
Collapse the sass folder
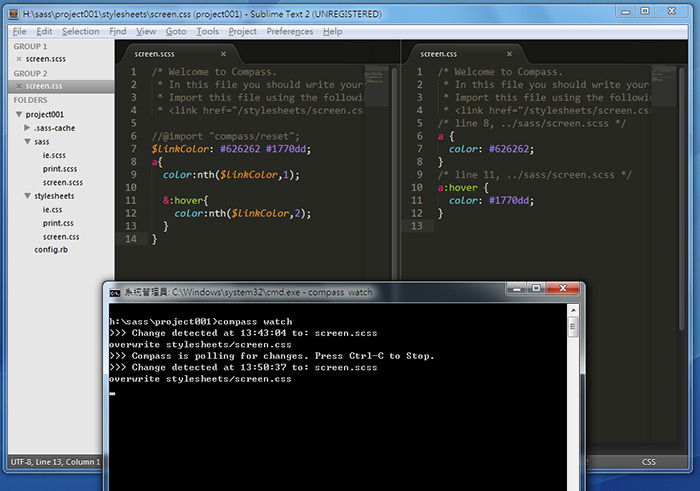(27, 141)
